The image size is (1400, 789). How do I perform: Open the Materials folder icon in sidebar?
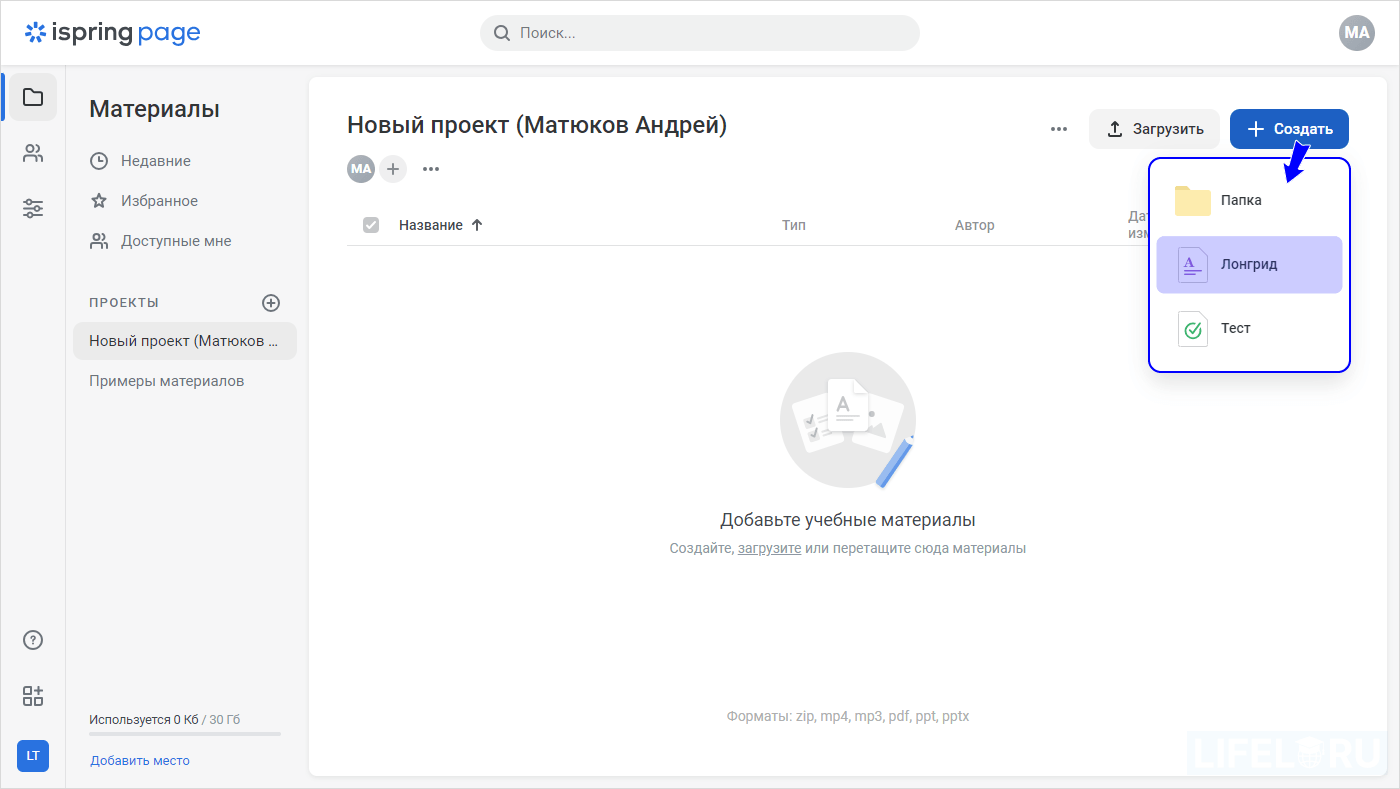pos(32,96)
